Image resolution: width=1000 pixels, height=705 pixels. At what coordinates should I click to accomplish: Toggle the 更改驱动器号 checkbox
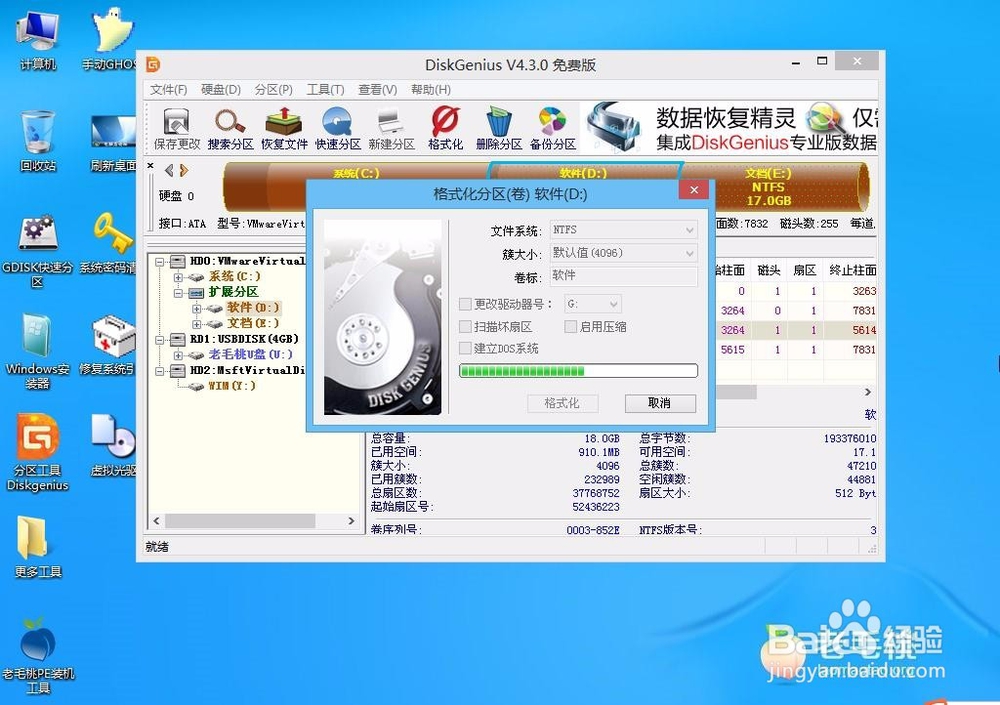click(x=466, y=304)
